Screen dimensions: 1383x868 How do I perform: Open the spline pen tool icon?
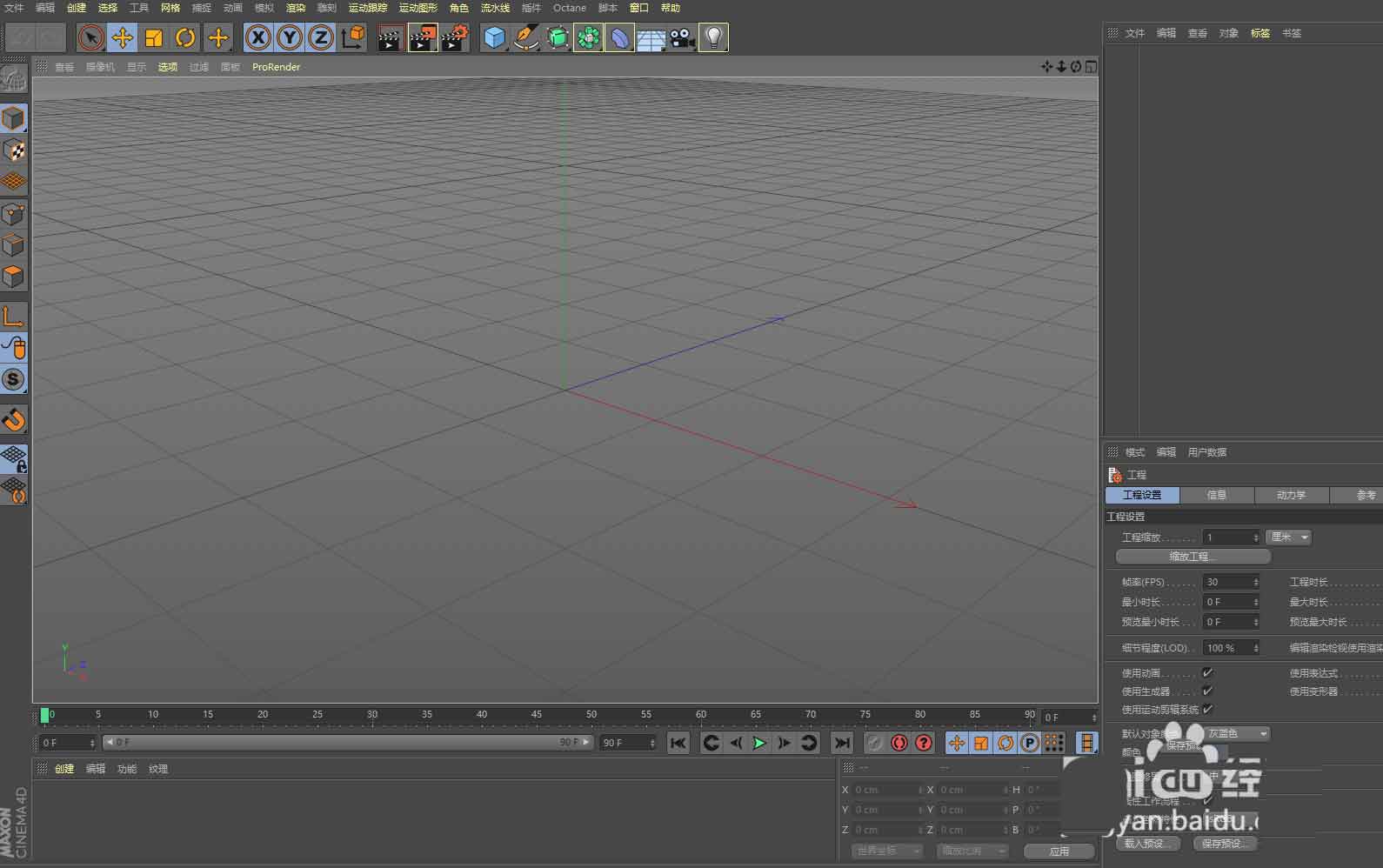coord(525,37)
